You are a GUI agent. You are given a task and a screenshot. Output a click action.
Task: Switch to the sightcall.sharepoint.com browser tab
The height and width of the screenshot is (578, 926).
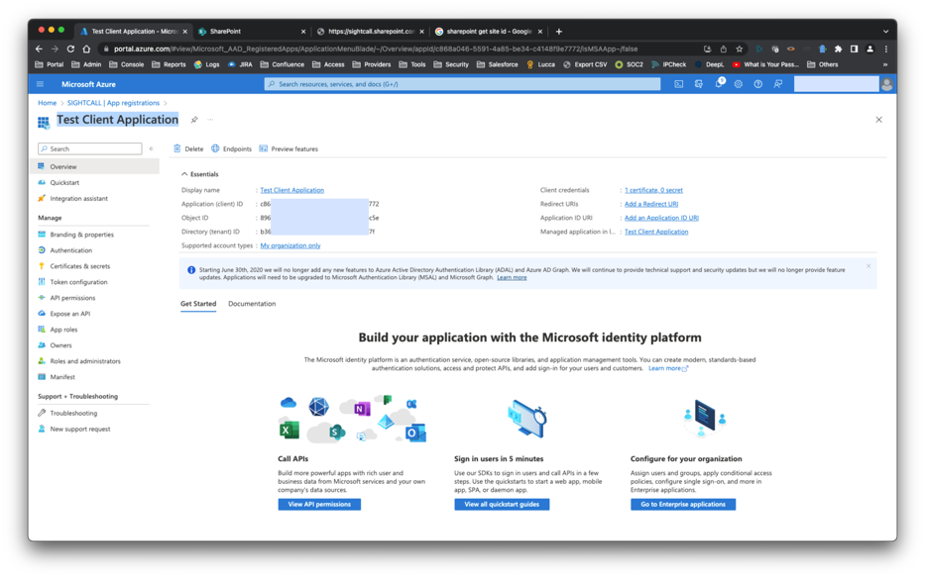pos(370,31)
